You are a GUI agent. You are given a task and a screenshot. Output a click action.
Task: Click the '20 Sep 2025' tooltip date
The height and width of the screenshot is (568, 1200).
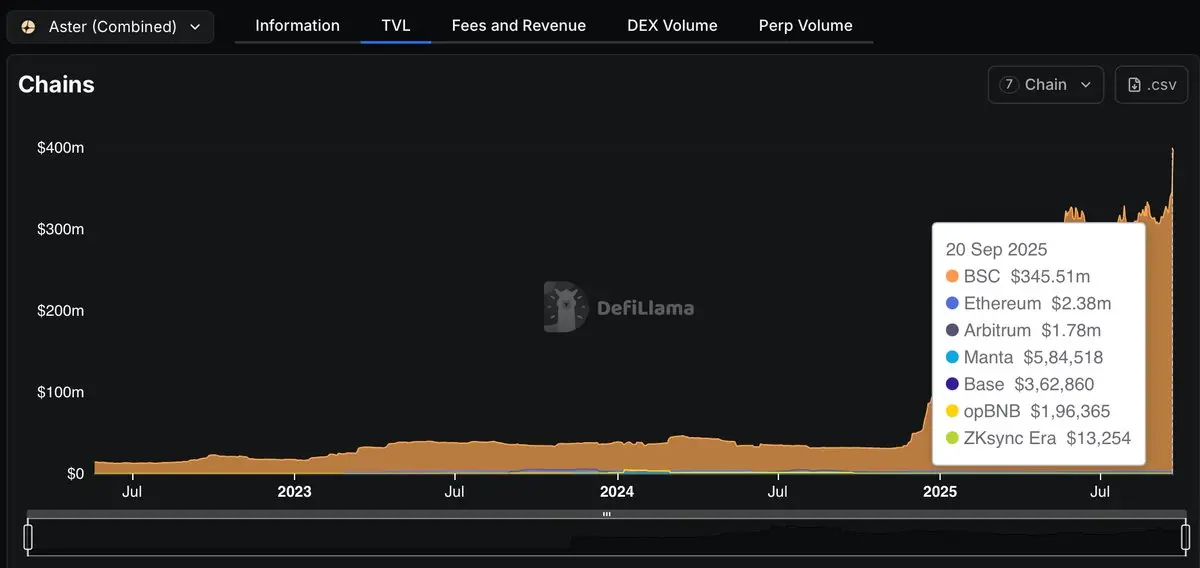(x=996, y=249)
